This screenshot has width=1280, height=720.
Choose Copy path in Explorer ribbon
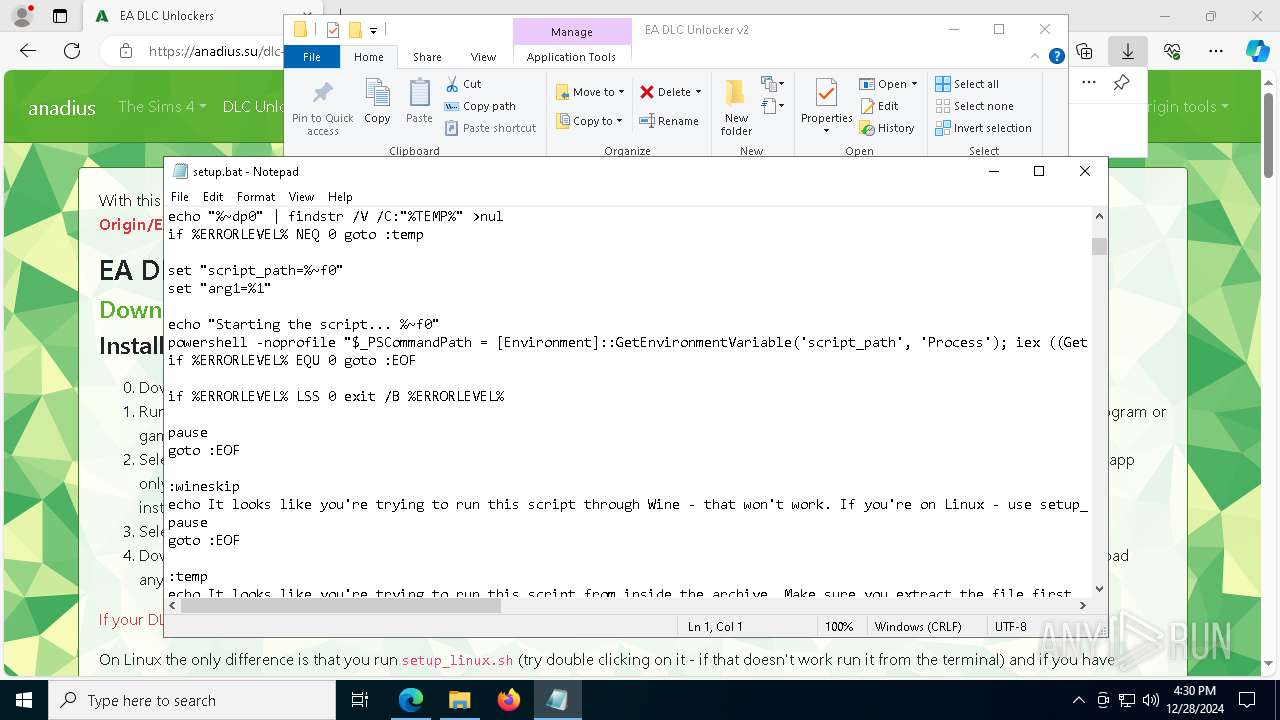[480, 106]
